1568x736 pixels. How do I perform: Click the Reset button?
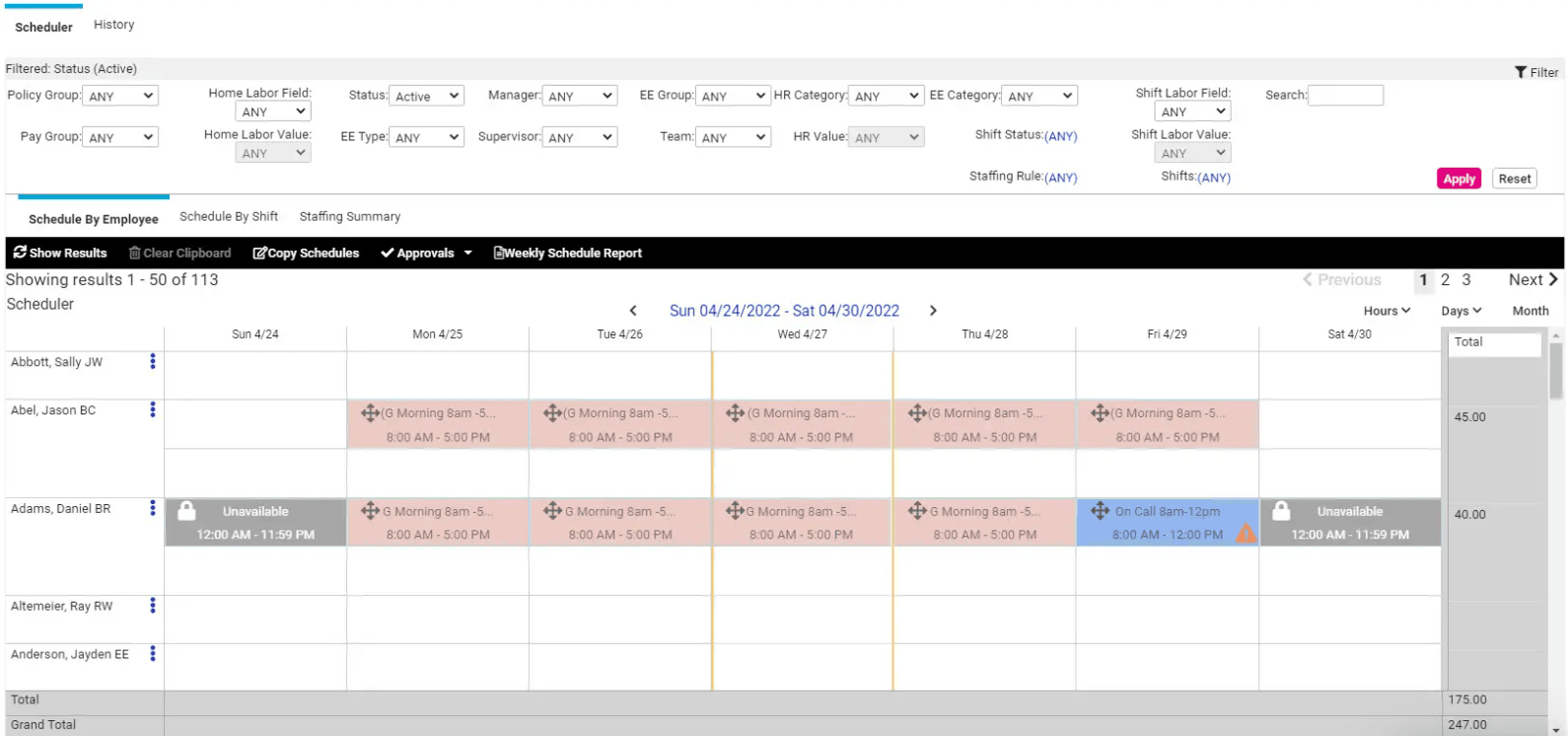(1514, 179)
